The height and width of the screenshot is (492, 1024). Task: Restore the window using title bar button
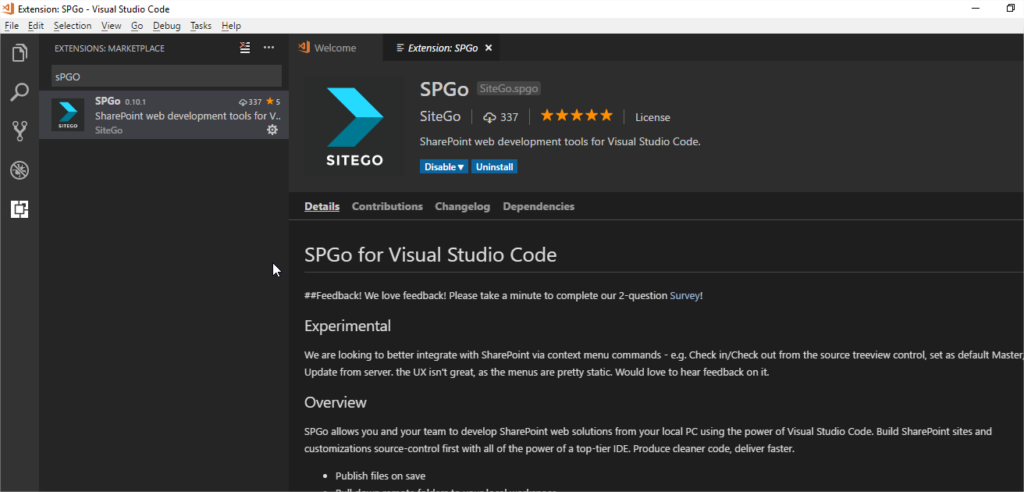(1010, 8)
